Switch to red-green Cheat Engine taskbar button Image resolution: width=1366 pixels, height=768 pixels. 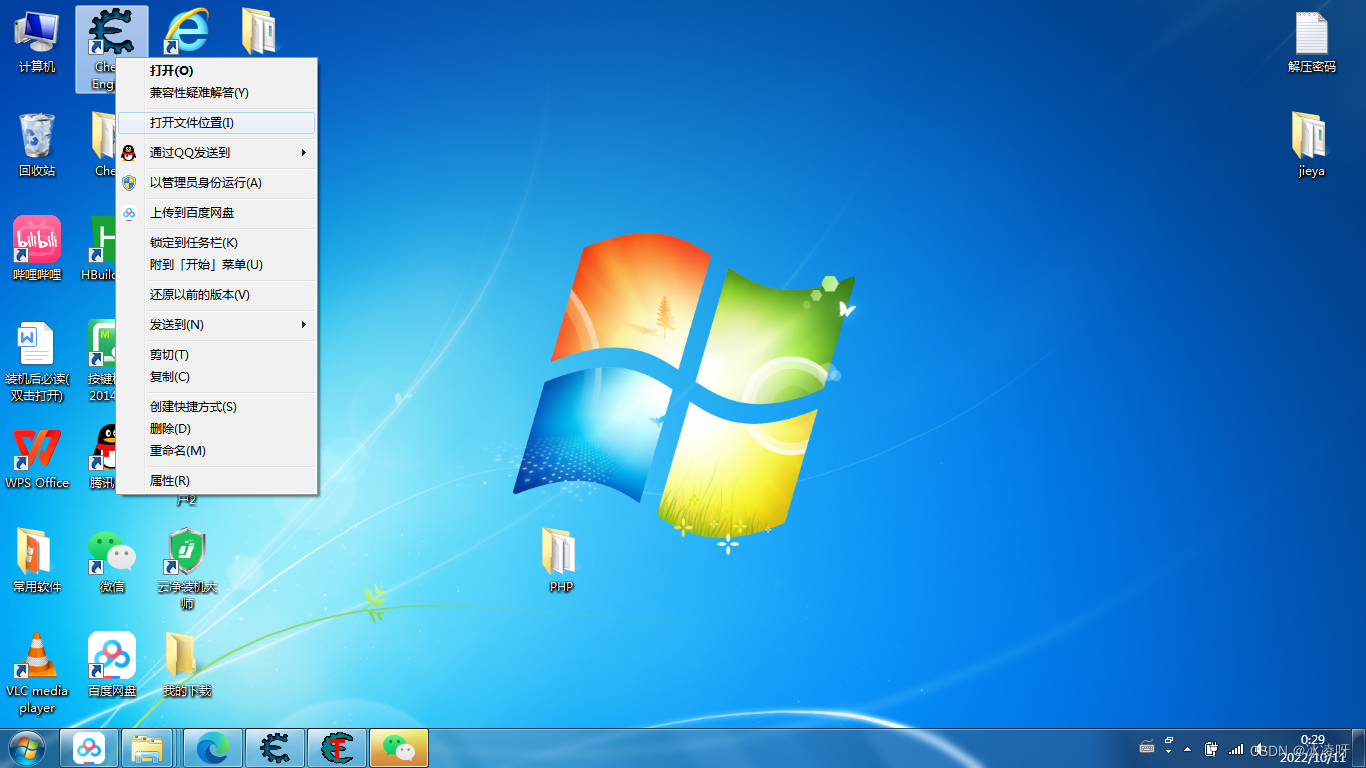coord(337,748)
